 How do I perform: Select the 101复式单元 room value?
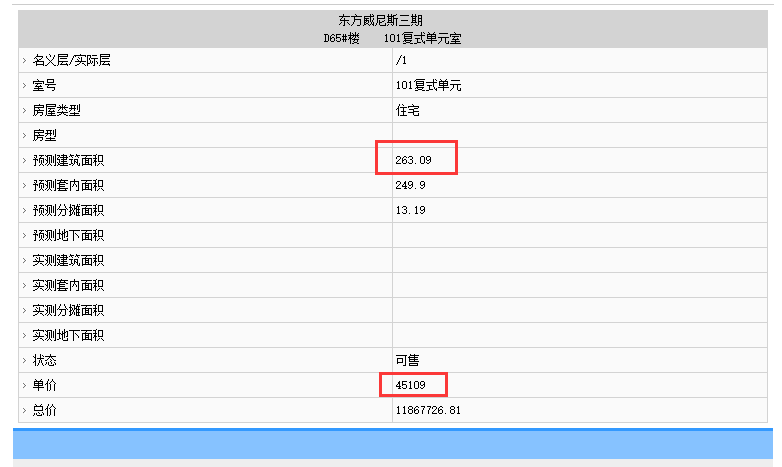[428, 85]
